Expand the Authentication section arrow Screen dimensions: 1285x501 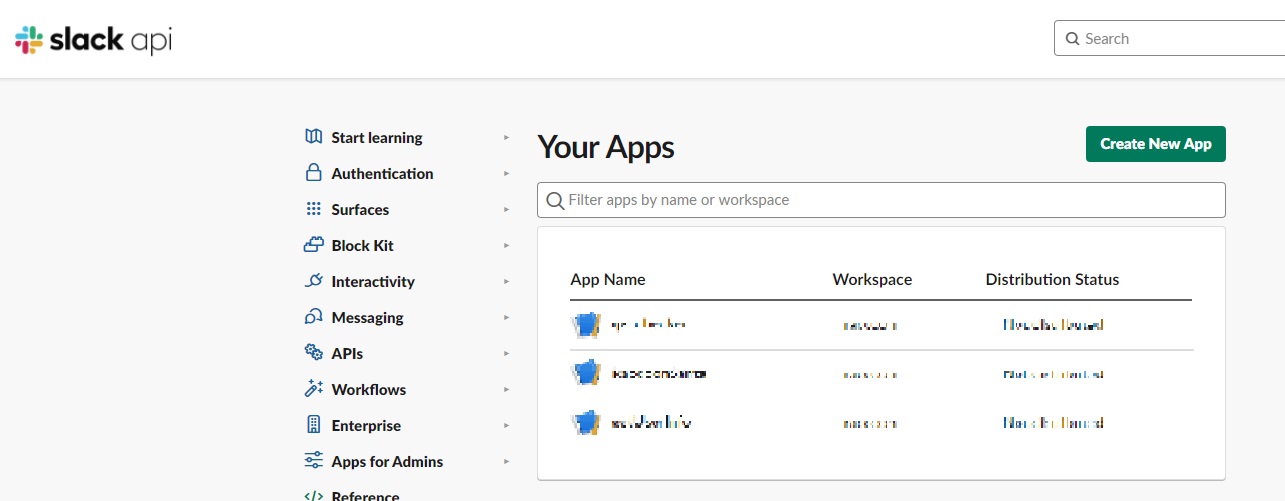pyautogui.click(x=507, y=173)
